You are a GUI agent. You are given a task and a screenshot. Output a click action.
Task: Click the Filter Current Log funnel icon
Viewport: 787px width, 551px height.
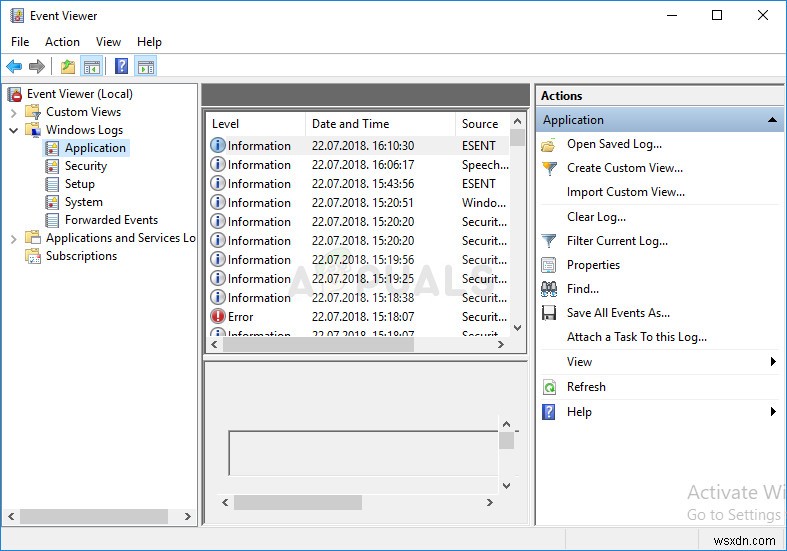[x=549, y=241]
